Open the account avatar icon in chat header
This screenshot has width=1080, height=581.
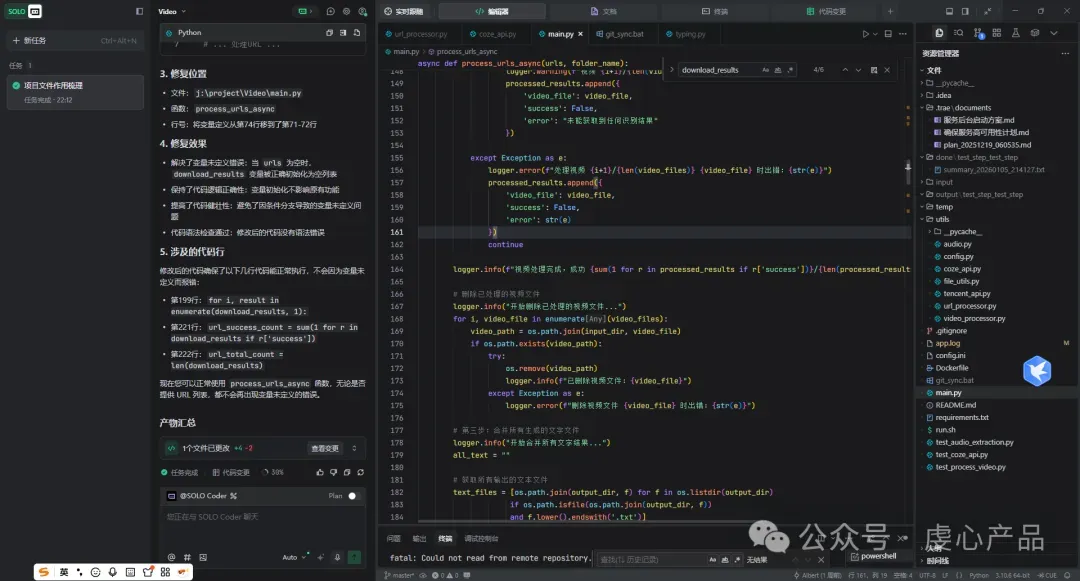[x=362, y=11]
